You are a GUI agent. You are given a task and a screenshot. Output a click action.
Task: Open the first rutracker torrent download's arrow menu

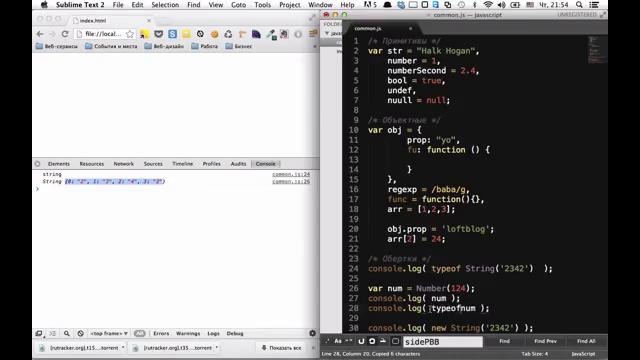[x=123, y=348]
